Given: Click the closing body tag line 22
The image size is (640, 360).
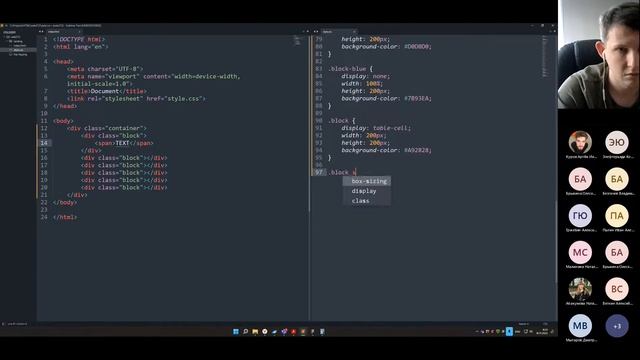Looking at the screenshot, I should [65, 202].
